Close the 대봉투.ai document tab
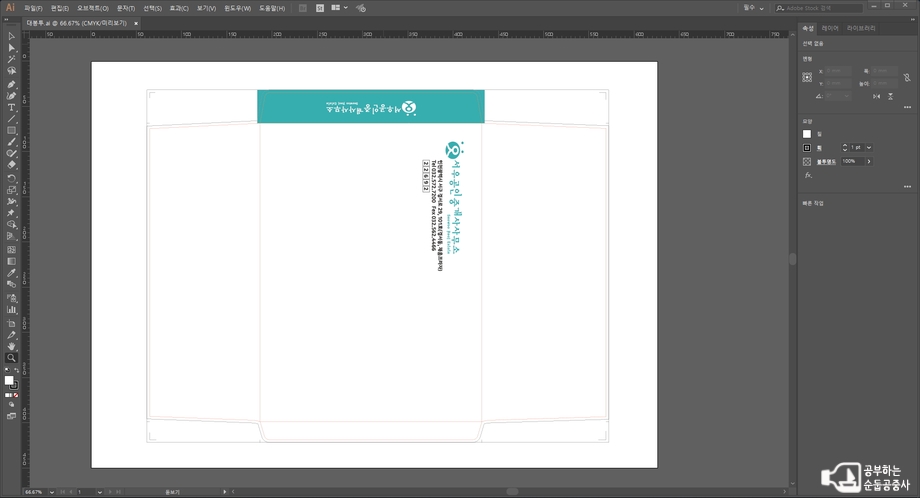The height and width of the screenshot is (498, 920). pyautogui.click(x=136, y=23)
